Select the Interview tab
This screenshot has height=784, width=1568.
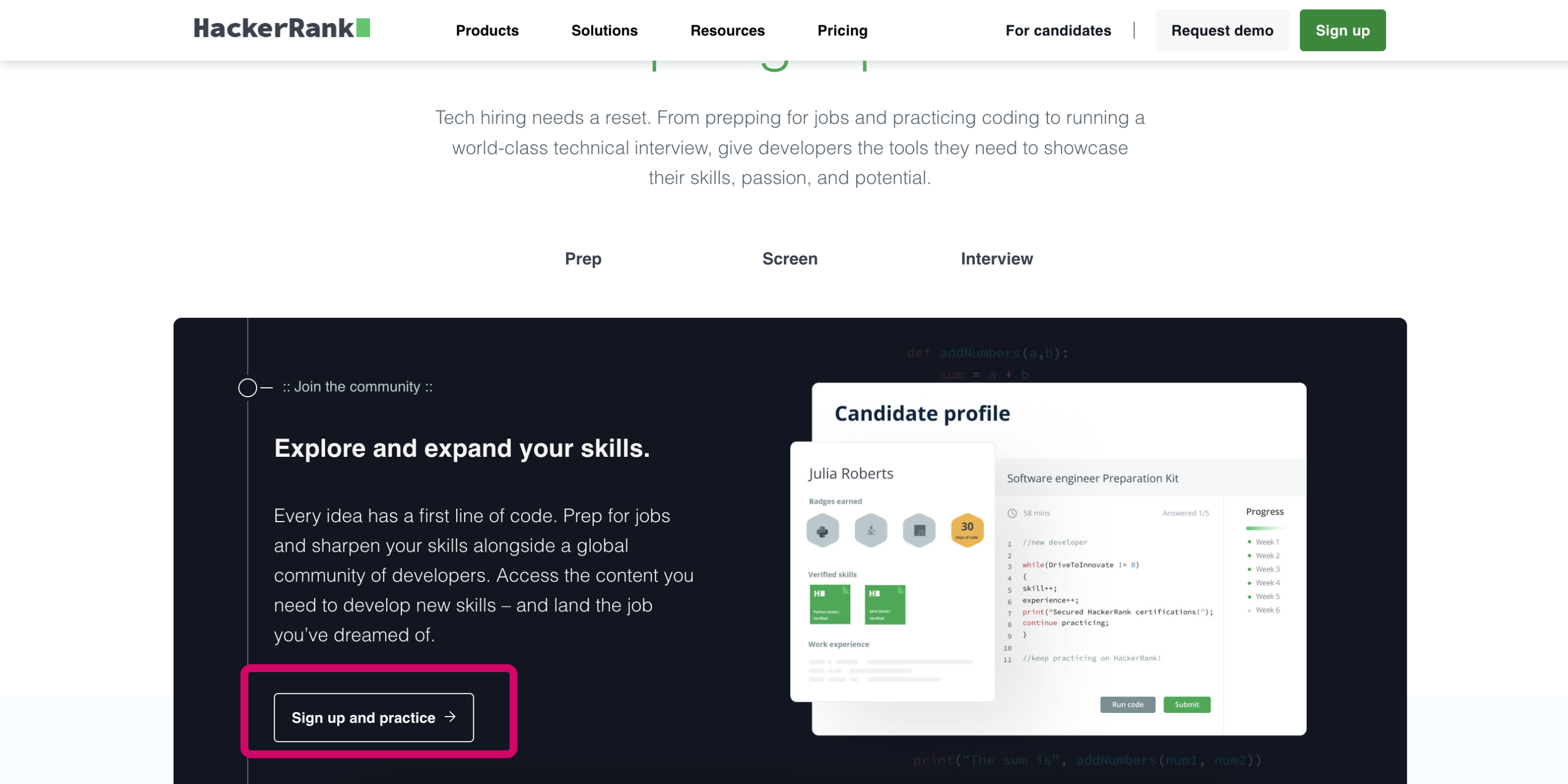tap(997, 259)
